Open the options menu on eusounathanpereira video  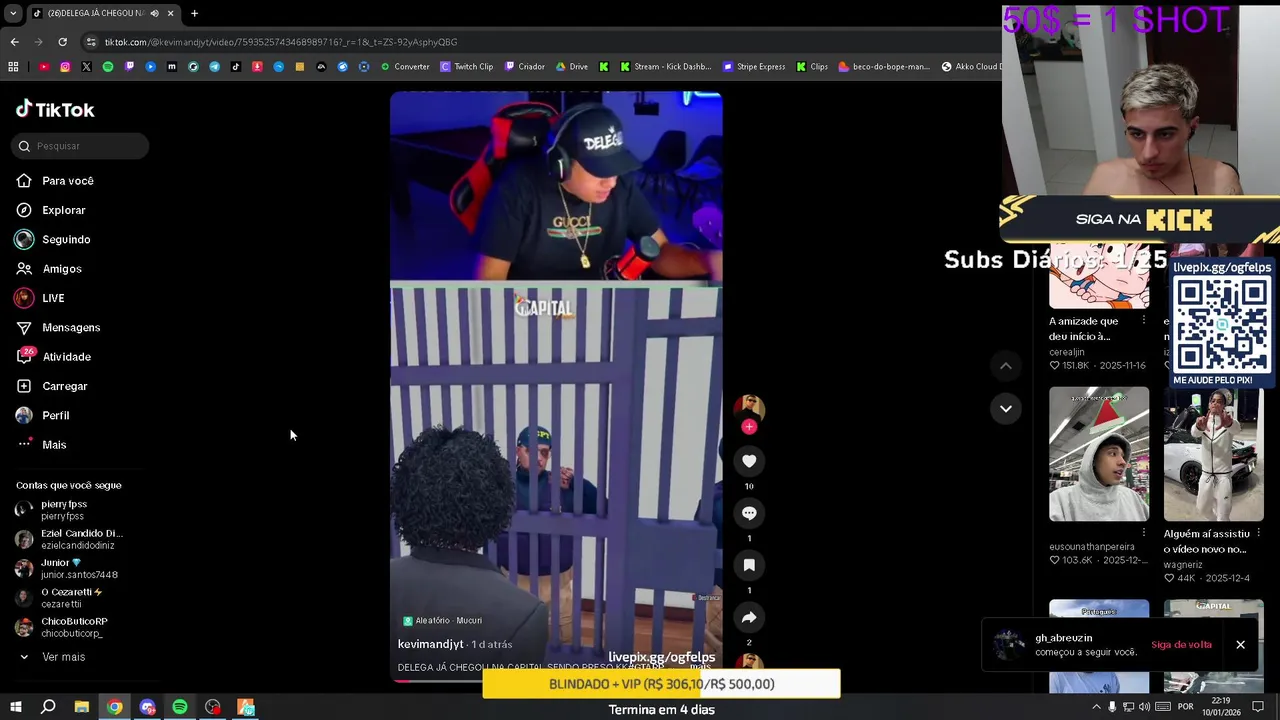[1143, 533]
